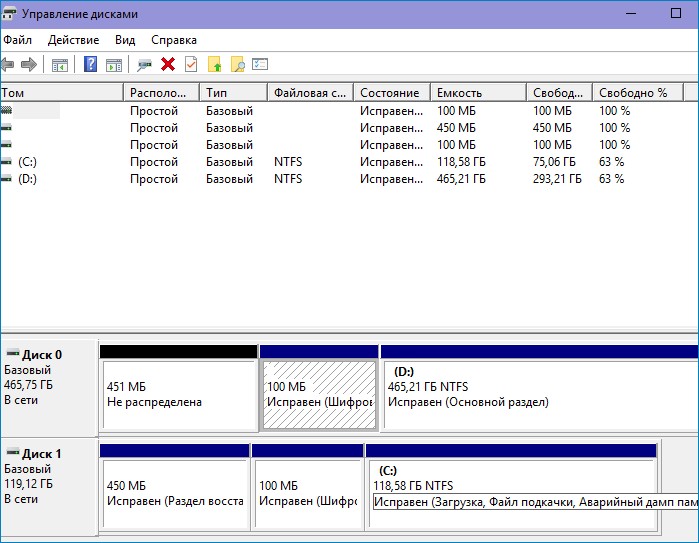
Task: Click the Forward arrow in the toolbar
Action: 29,65
